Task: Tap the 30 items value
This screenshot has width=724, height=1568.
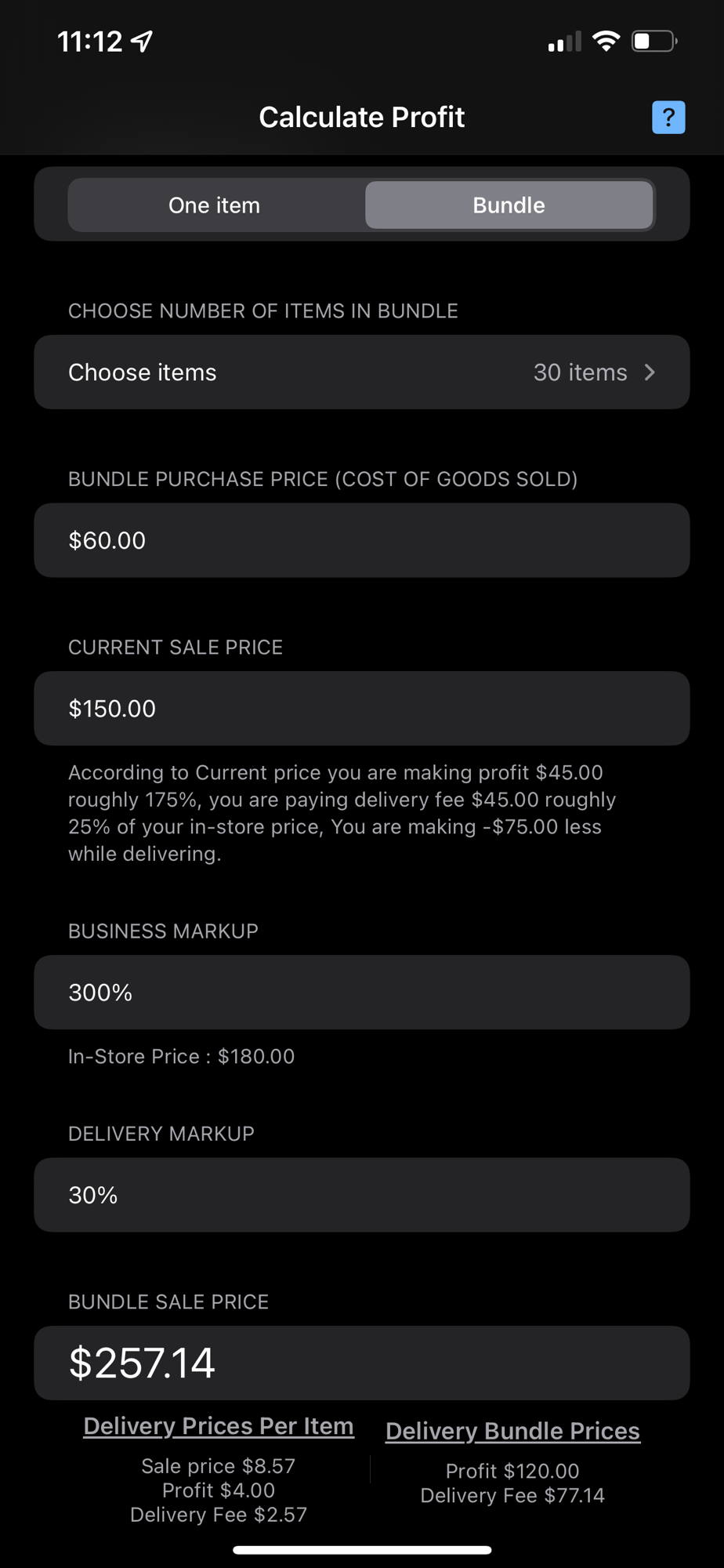Action: click(x=581, y=372)
